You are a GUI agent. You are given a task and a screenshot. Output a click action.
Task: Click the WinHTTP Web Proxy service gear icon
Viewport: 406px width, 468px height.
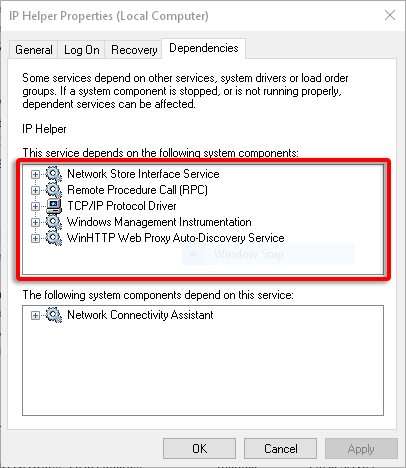pos(54,238)
